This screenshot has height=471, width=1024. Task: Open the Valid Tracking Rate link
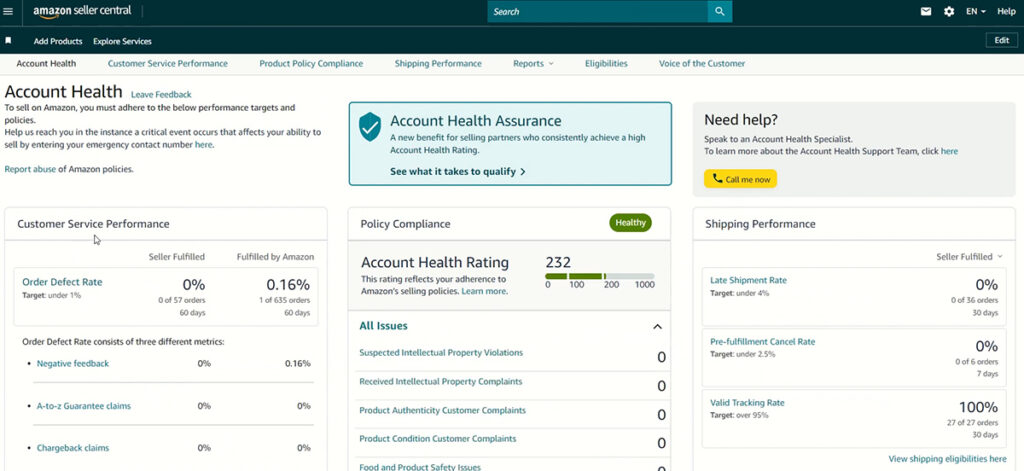747,403
